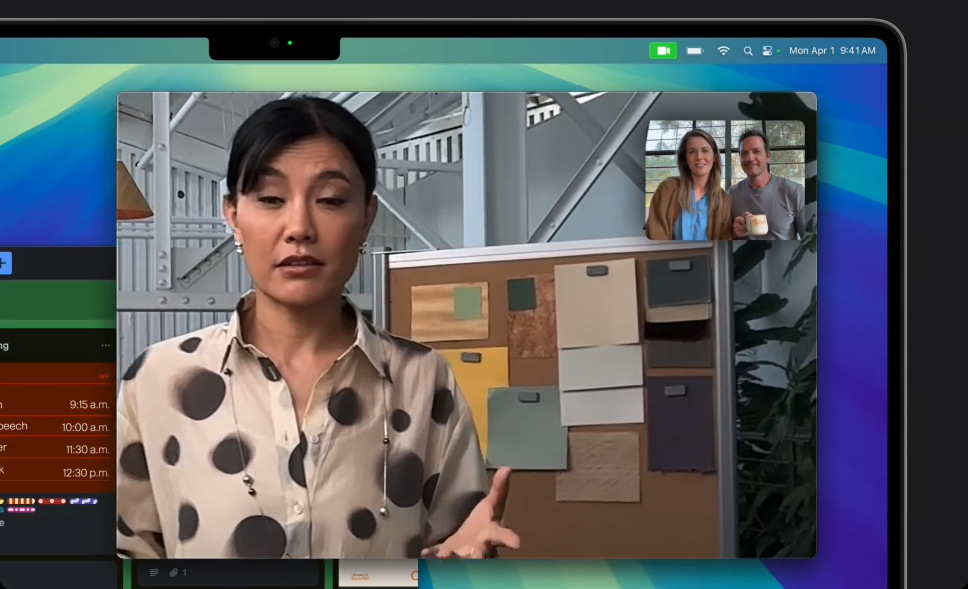The width and height of the screenshot is (968, 589).
Task: Click the card containing the attachment count
Action: pyautogui.click(x=230, y=573)
